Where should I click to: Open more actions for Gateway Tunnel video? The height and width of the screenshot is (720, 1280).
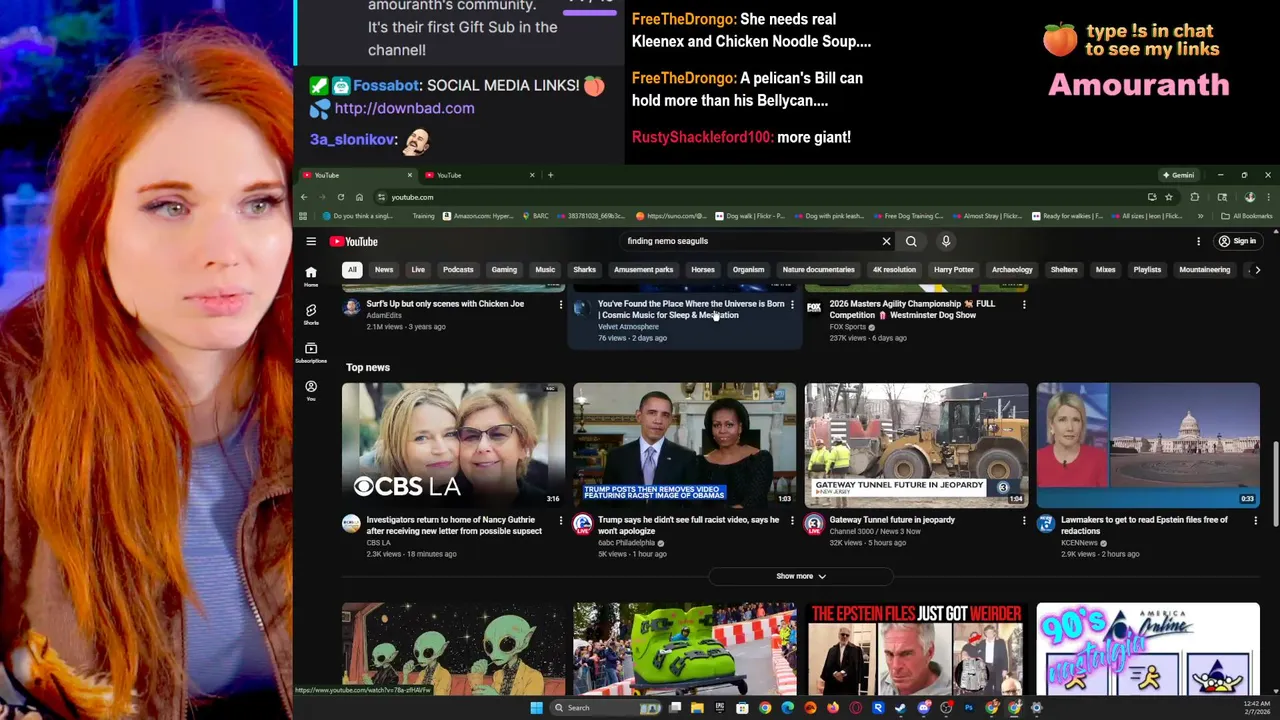[1023, 520]
